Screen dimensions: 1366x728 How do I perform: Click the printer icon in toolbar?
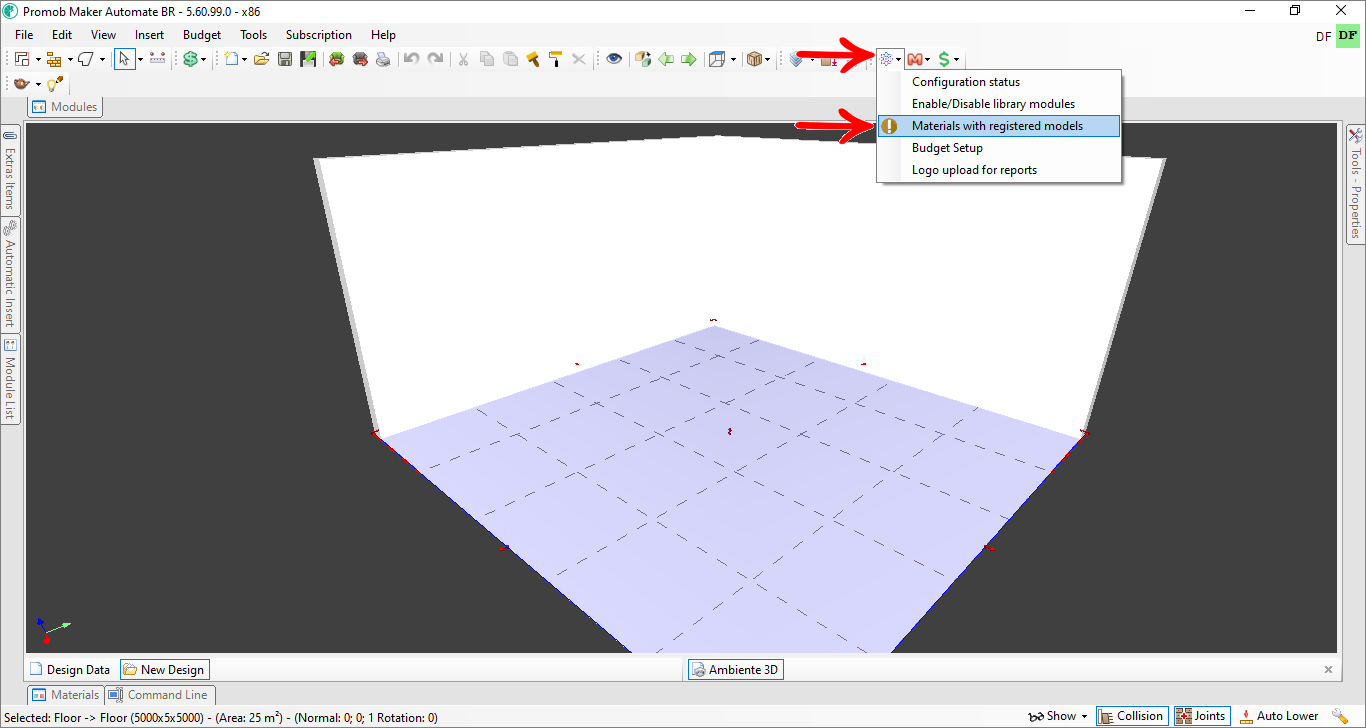[x=382, y=59]
